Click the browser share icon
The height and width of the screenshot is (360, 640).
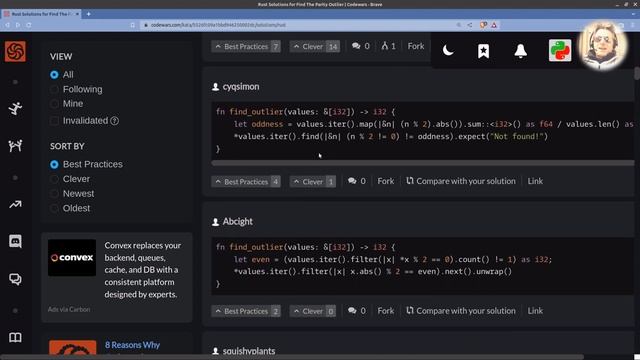coord(470,25)
